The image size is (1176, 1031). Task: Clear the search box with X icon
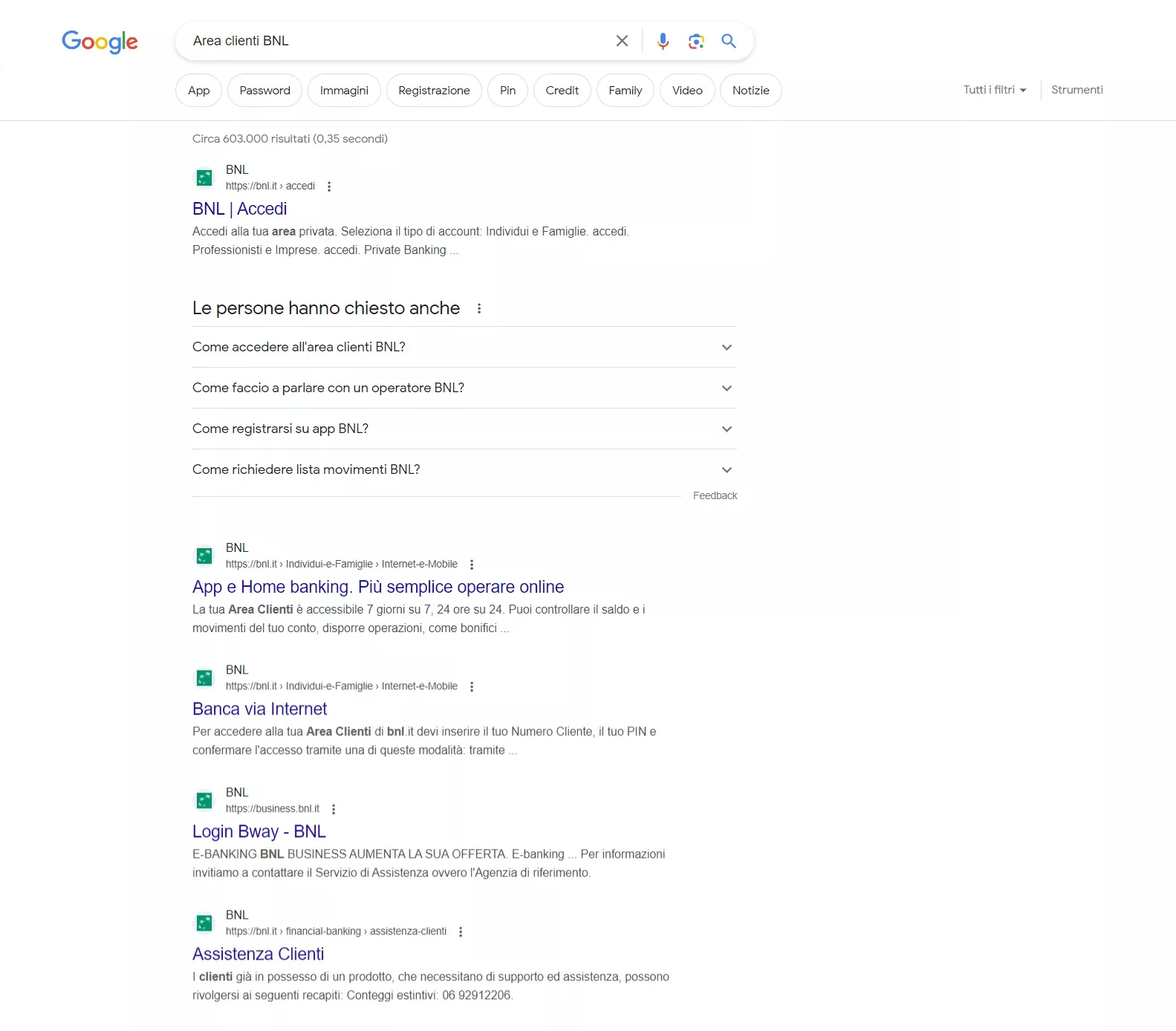tap(622, 41)
